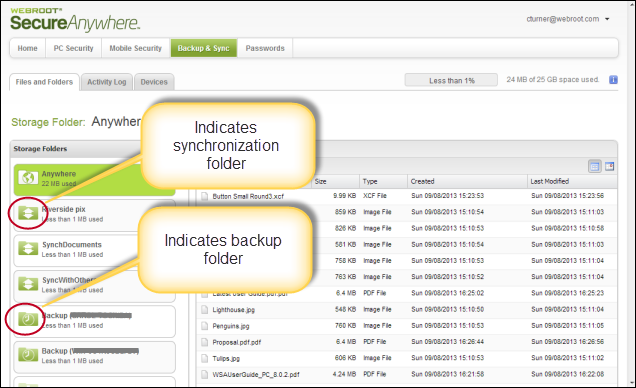The width and height of the screenshot is (636, 388).
Task: Click file icon beside Penguins.jpg
Action: coord(205,326)
